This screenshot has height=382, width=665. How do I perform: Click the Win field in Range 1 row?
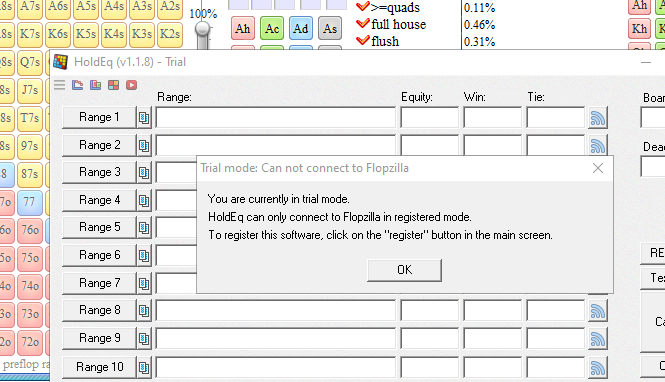[x=492, y=117]
